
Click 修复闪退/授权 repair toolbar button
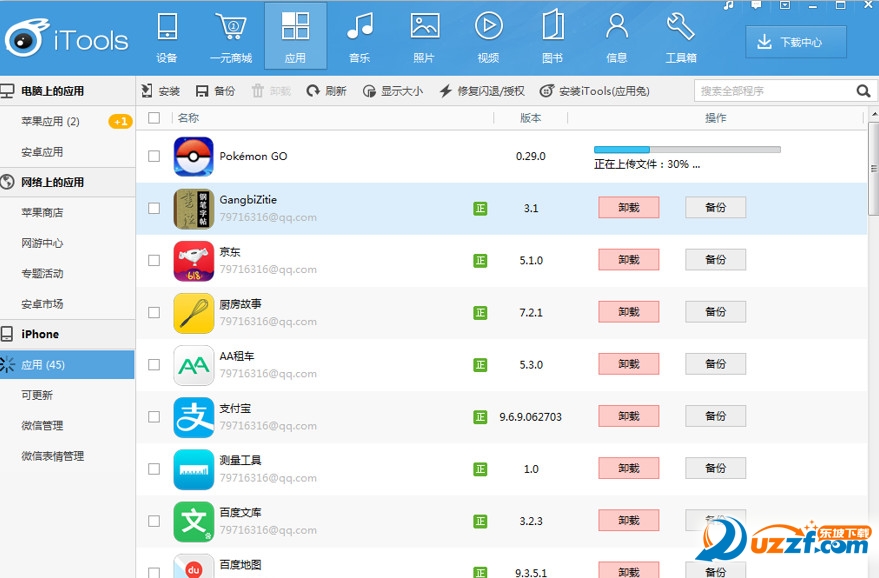tap(482, 91)
